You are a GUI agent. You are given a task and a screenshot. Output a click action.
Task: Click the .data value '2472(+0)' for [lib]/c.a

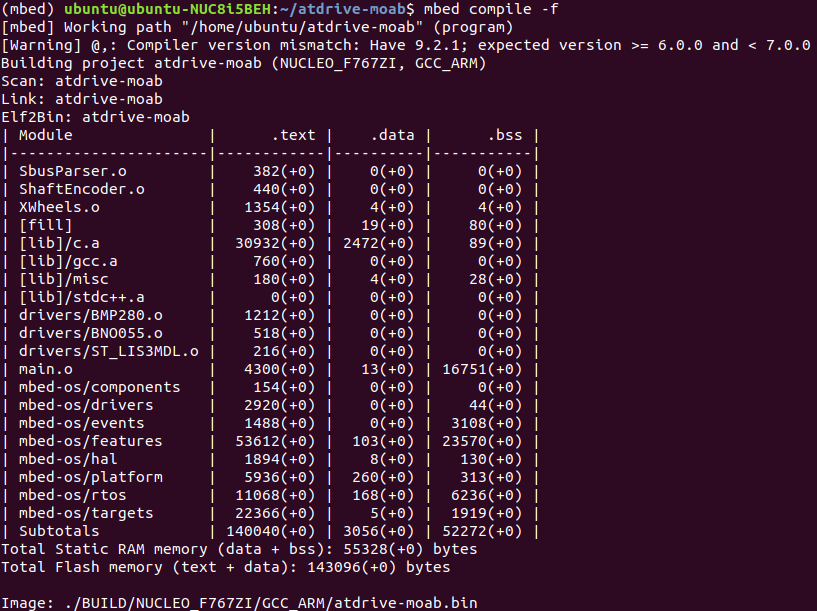[x=379, y=243]
